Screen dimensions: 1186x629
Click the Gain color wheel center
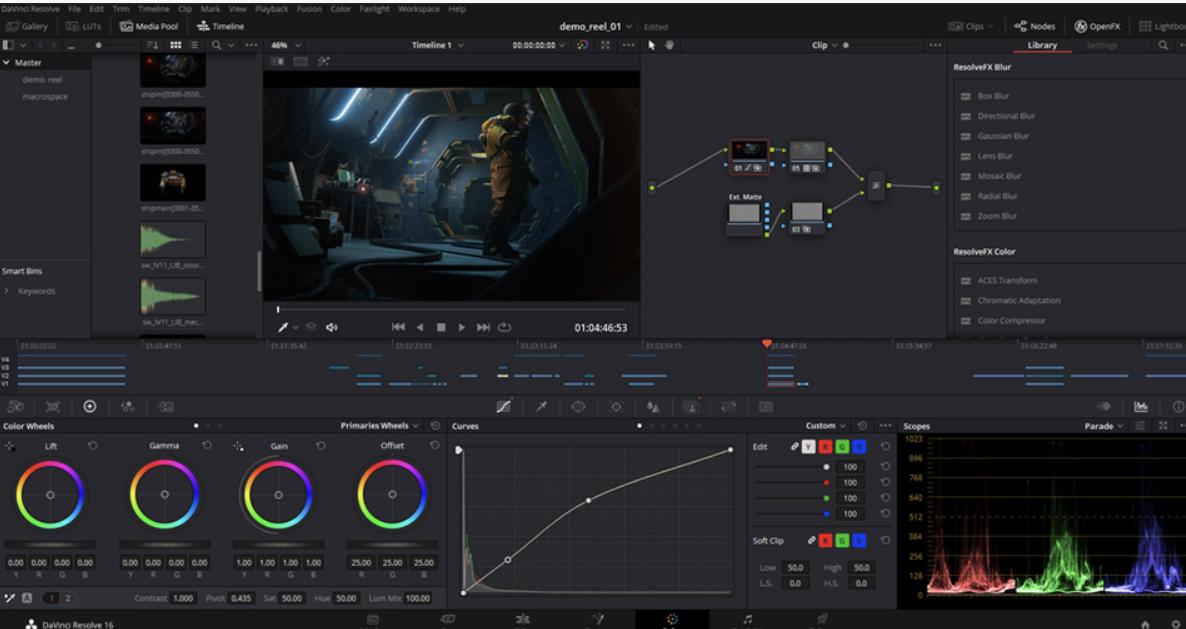tap(278, 494)
